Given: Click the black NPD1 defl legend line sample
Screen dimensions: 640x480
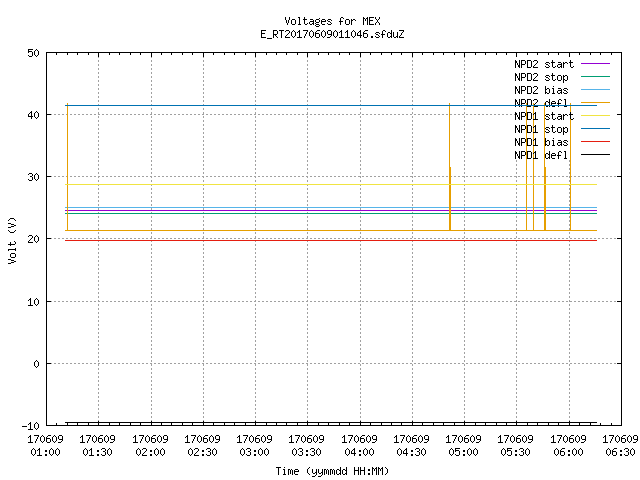Looking at the screenshot, I should pos(595,155).
